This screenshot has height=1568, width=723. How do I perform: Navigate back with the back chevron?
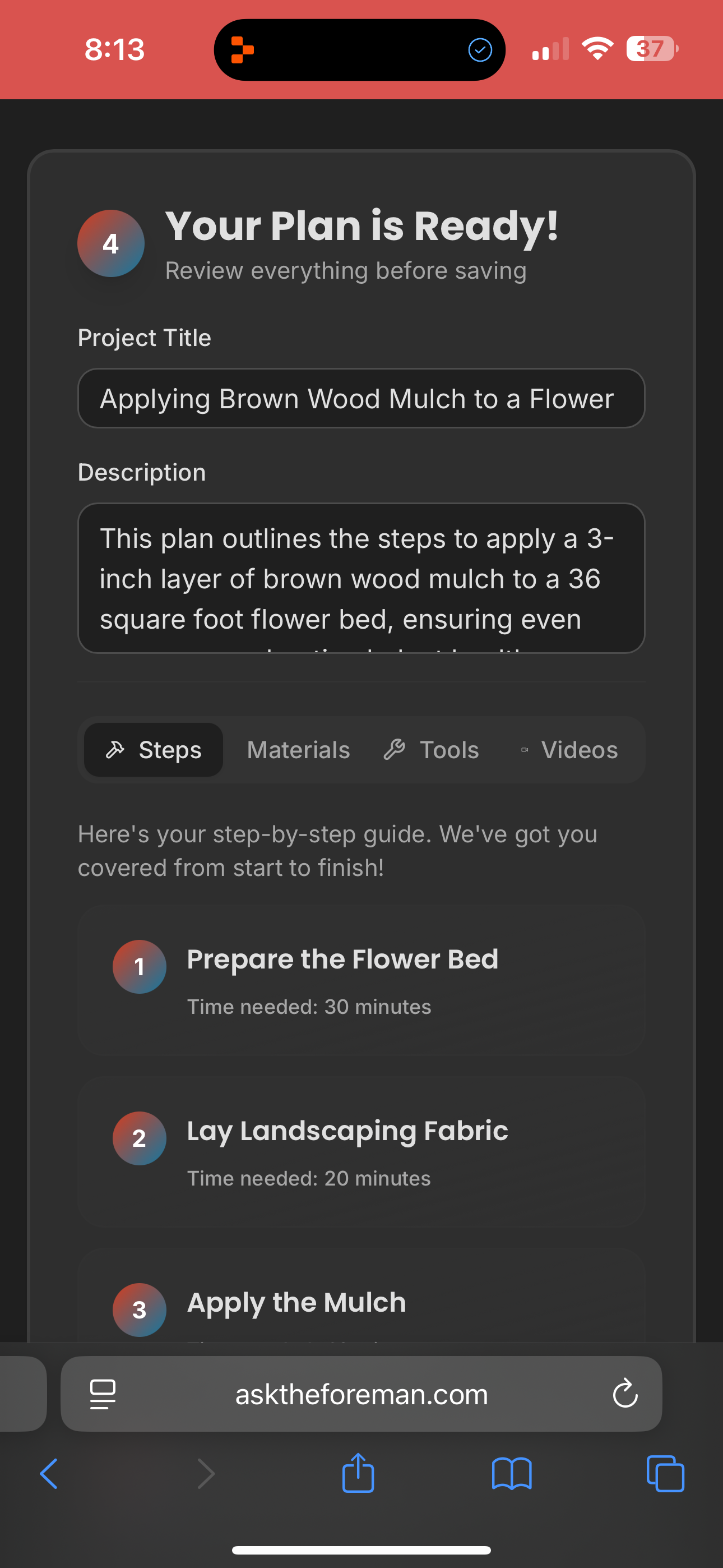(49, 1474)
